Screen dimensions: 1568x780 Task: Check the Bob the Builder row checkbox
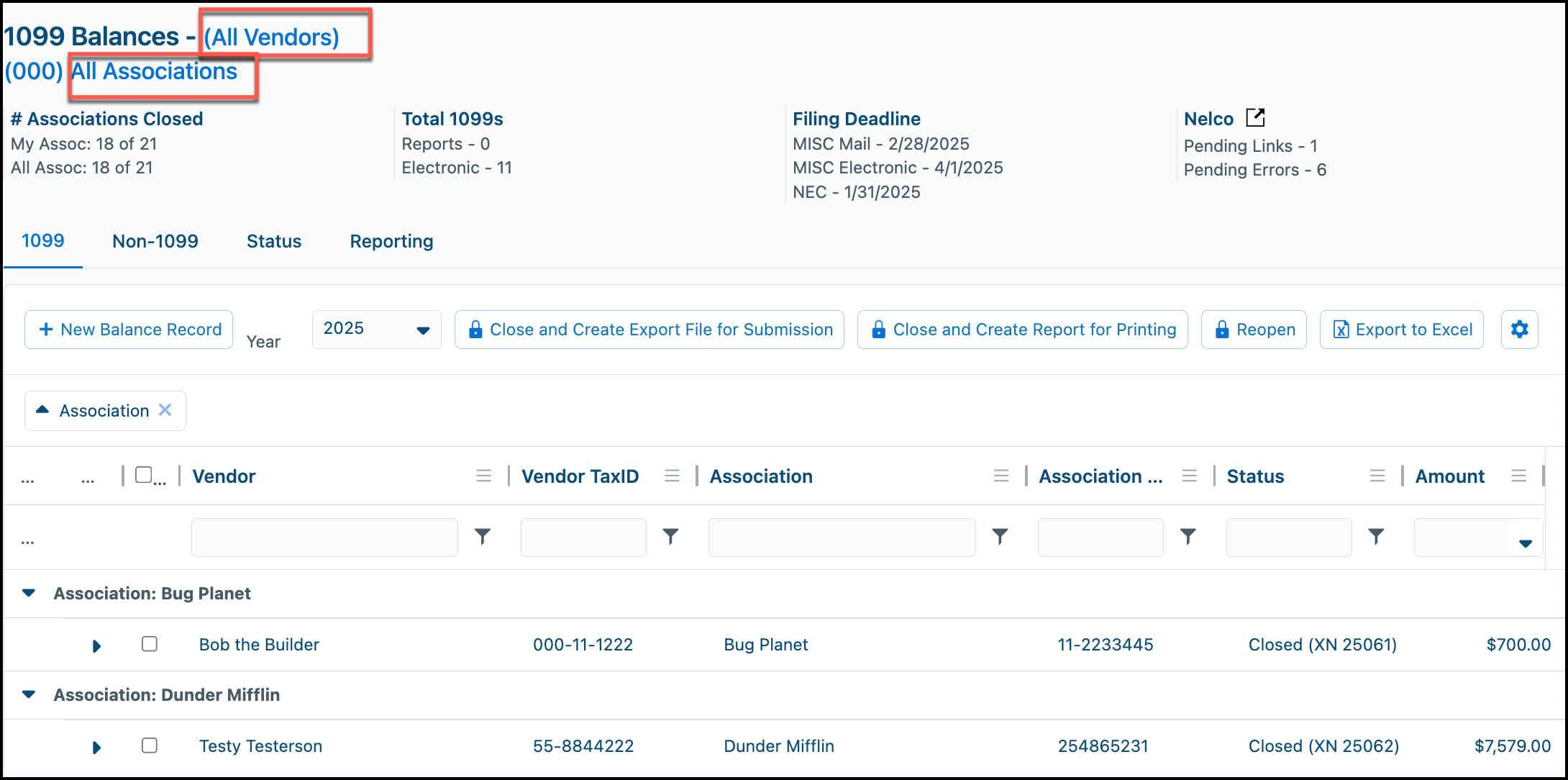(150, 644)
